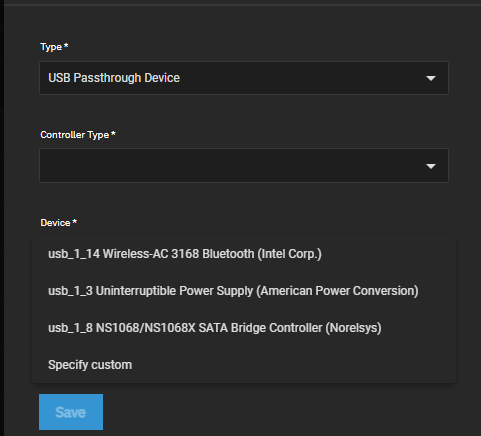This screenshot has height=436, width=481.
Task: Select the Specify custom option
Action: click(x=244, y=365)
